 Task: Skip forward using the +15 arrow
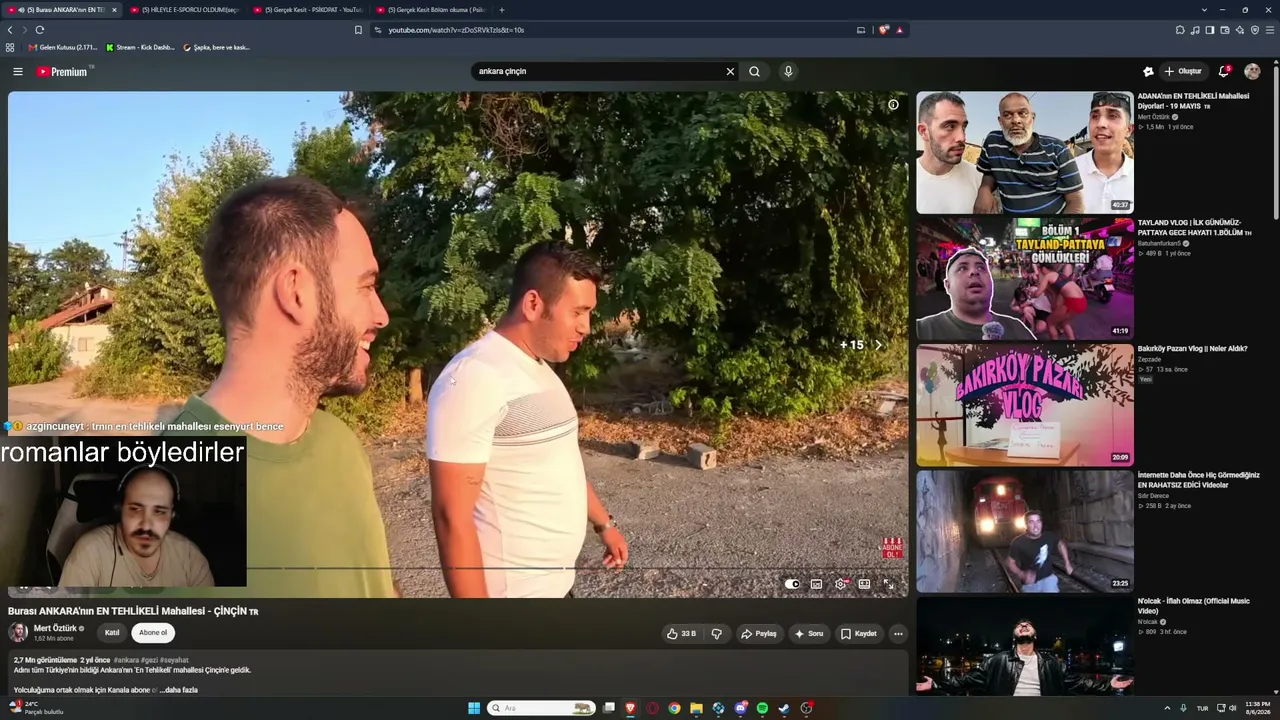coord(878,345)
